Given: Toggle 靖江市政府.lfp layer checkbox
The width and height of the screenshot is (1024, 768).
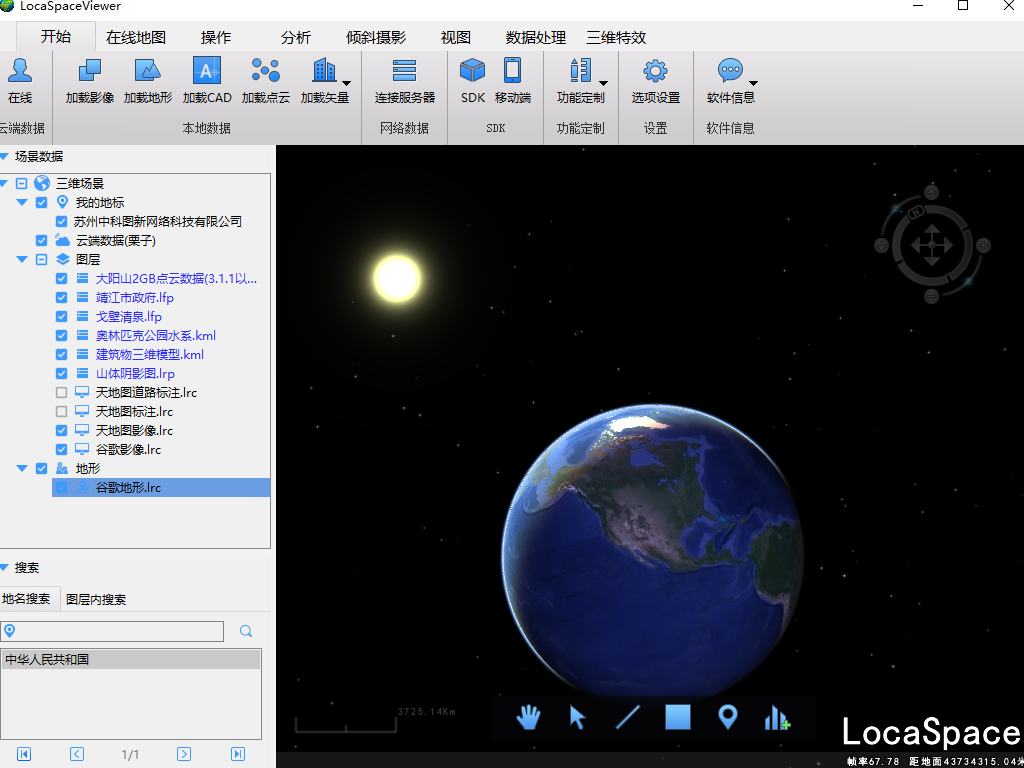Looking at the screenshot, I should tap(61, 298).
